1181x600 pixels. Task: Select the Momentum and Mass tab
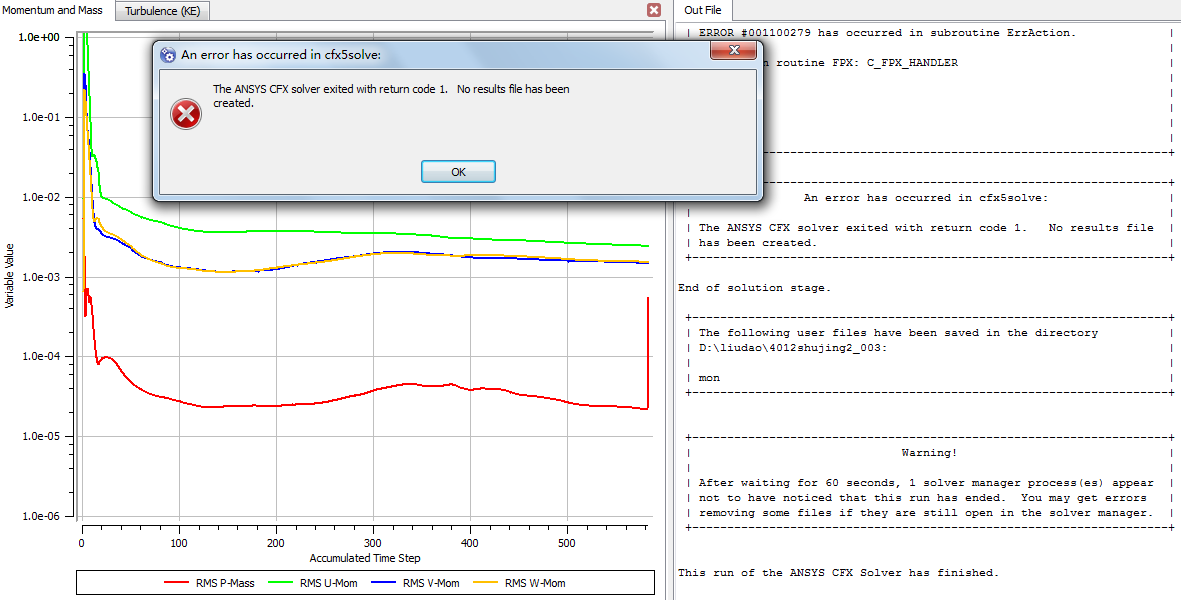tap(53, 10)
